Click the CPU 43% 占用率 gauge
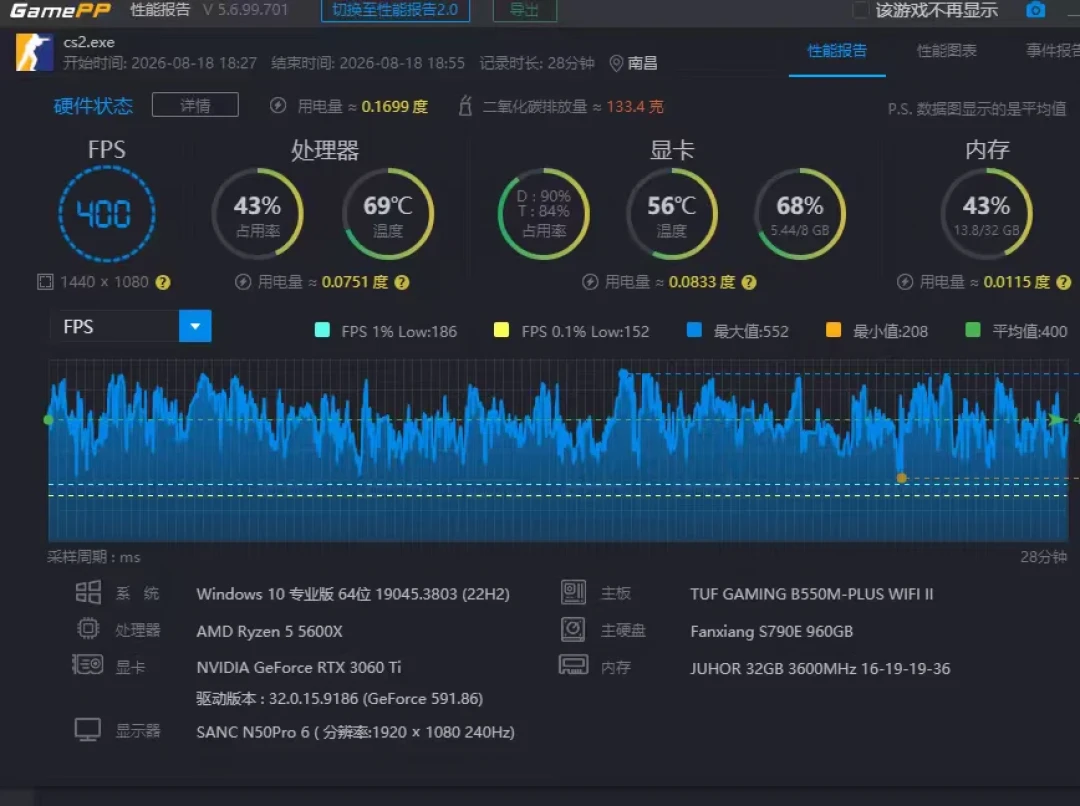Viewport: 1080px width, 806px height. click(258, 214)
